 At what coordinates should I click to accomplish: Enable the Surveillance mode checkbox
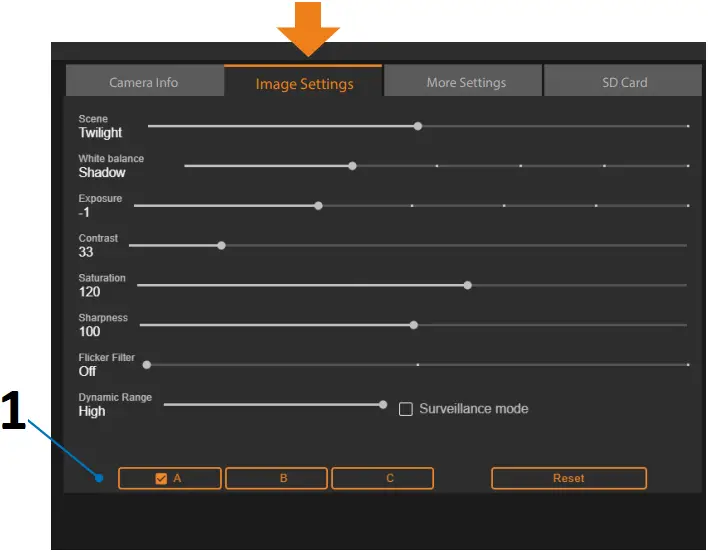(405, 409)
